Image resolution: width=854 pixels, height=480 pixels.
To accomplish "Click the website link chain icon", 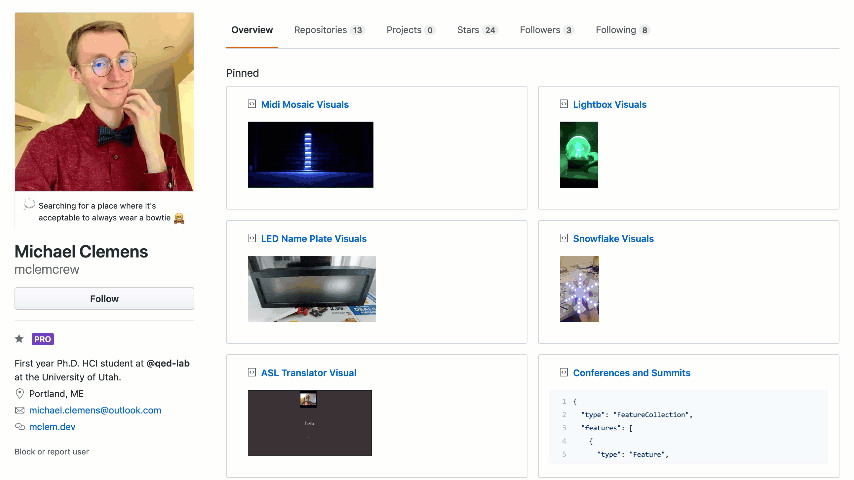I will (x=20, y=427).
